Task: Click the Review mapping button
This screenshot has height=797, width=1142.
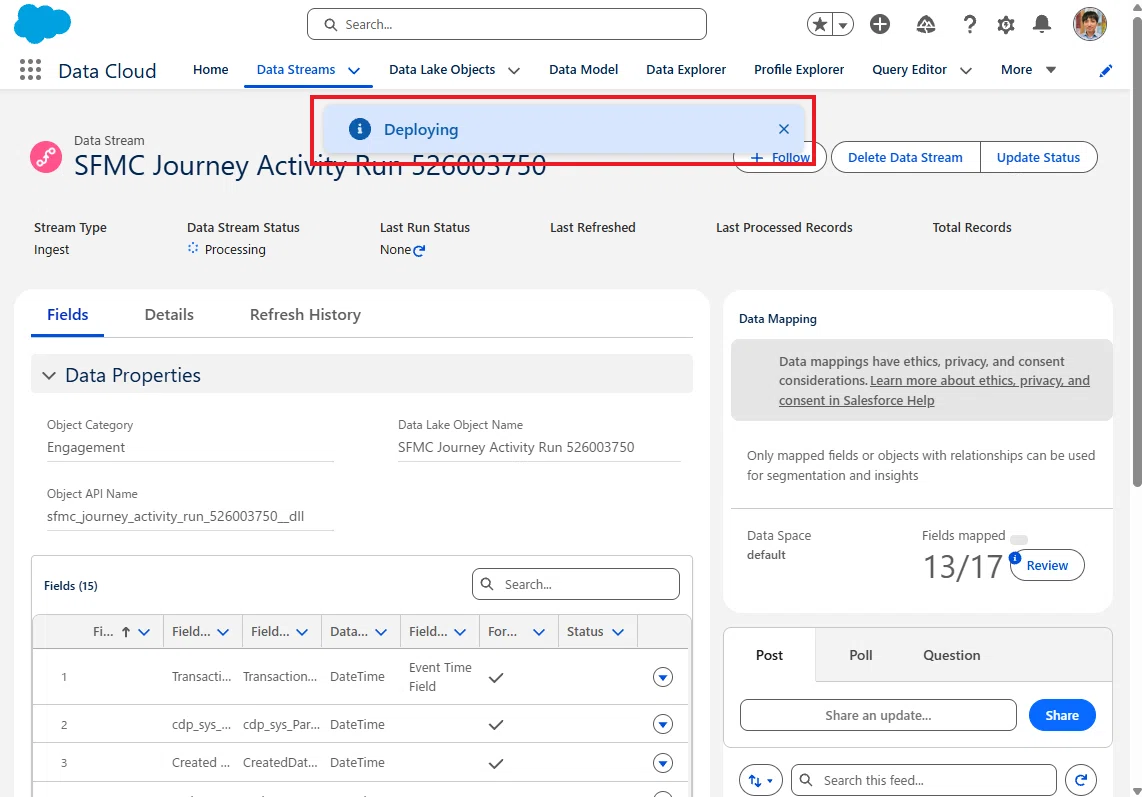Action: [1047, 565]
